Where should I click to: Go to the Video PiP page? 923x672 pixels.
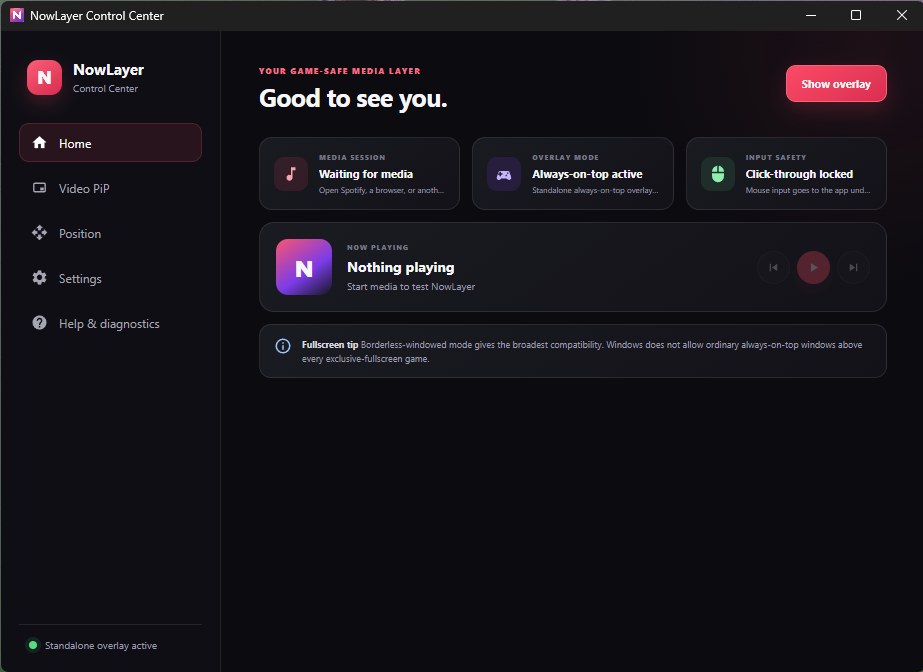point(110,188)
